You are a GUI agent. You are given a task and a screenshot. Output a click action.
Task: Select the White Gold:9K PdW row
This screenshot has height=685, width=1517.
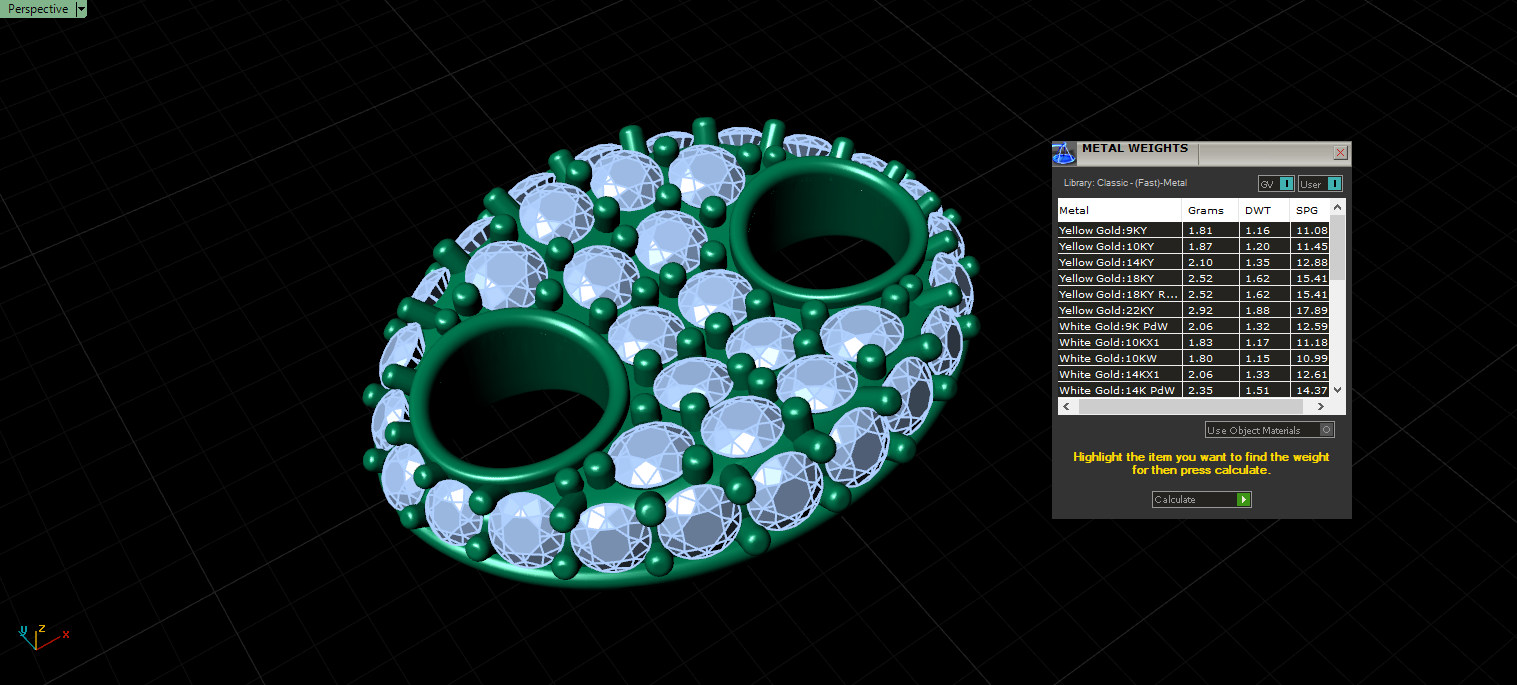(x=1195, y=326)
